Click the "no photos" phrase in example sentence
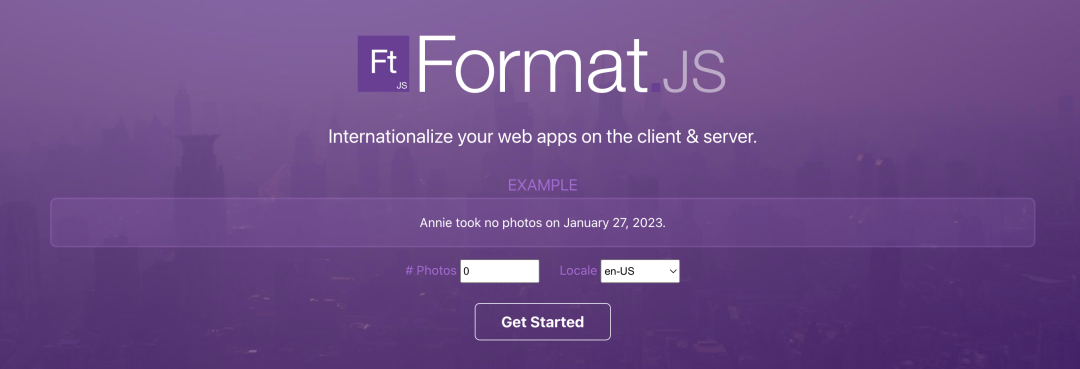1080x369 pixels. point(516,223)
